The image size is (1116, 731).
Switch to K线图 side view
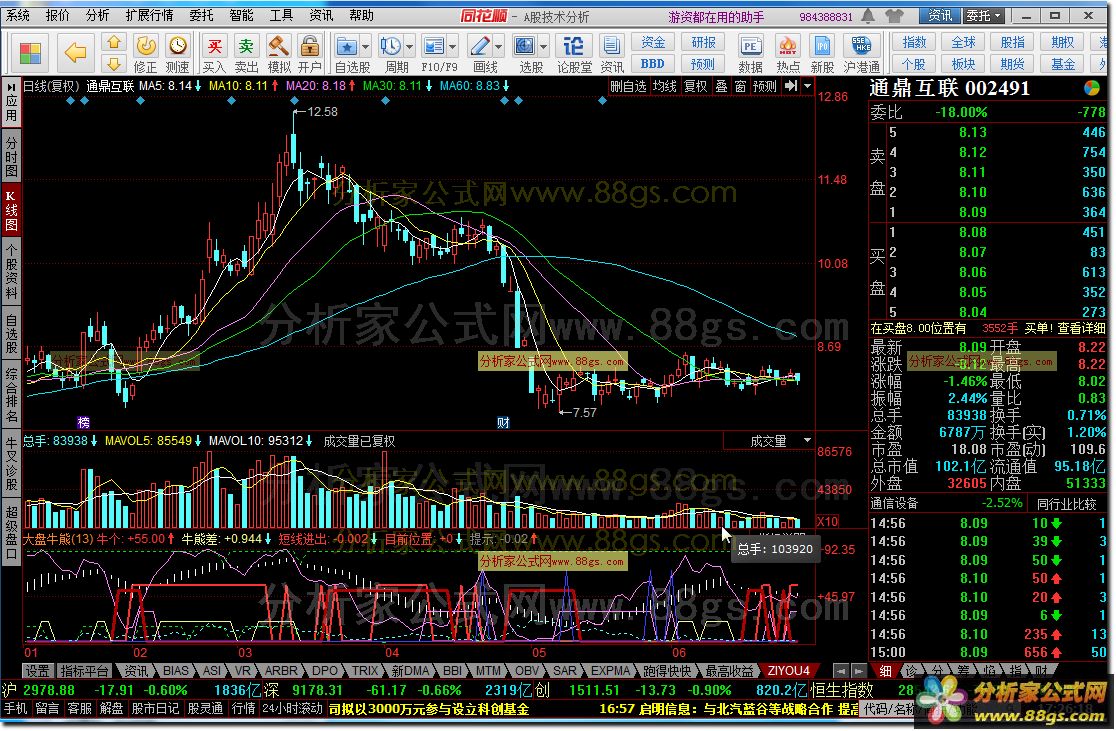click(11, 210)
